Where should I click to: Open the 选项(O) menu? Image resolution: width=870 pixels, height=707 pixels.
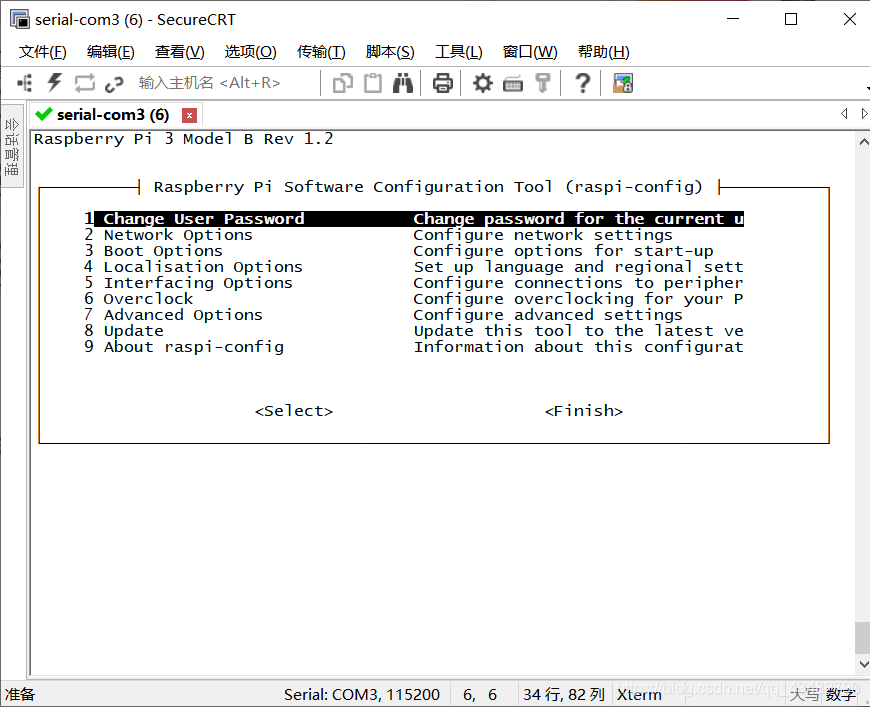(x=250, y=52)
